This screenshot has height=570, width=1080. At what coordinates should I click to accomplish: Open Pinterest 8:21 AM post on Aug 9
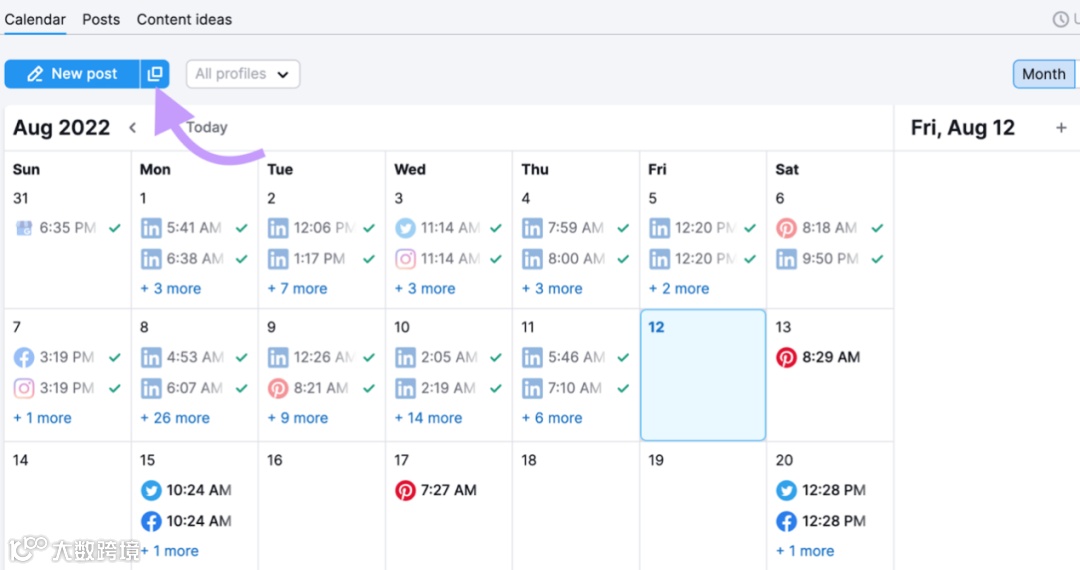322,388
